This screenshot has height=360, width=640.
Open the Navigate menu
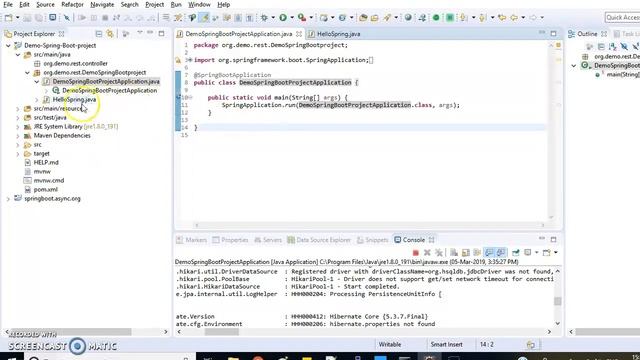[x=102, y=4]
